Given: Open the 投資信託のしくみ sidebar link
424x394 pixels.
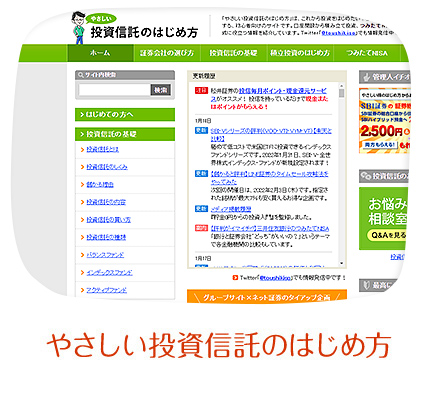Looking at the screenshot, I should (x=107, y=167).
